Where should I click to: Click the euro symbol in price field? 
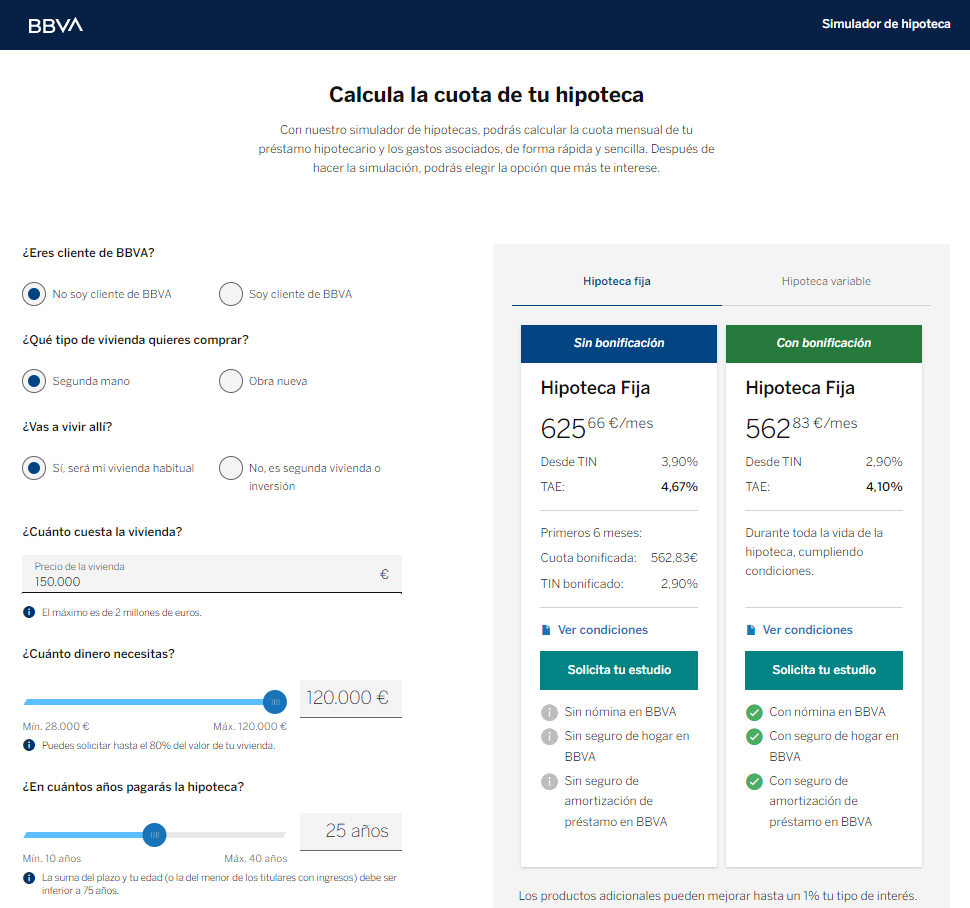(384, 575)
